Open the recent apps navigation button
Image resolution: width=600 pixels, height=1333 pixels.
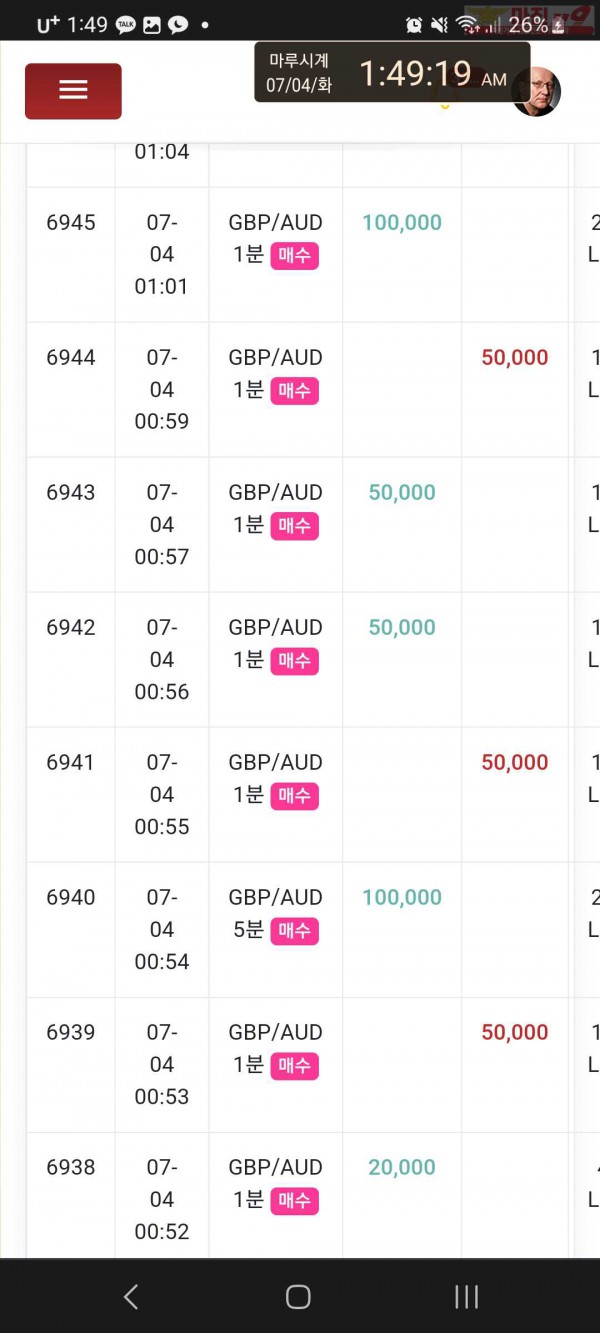click(466, 1297)
